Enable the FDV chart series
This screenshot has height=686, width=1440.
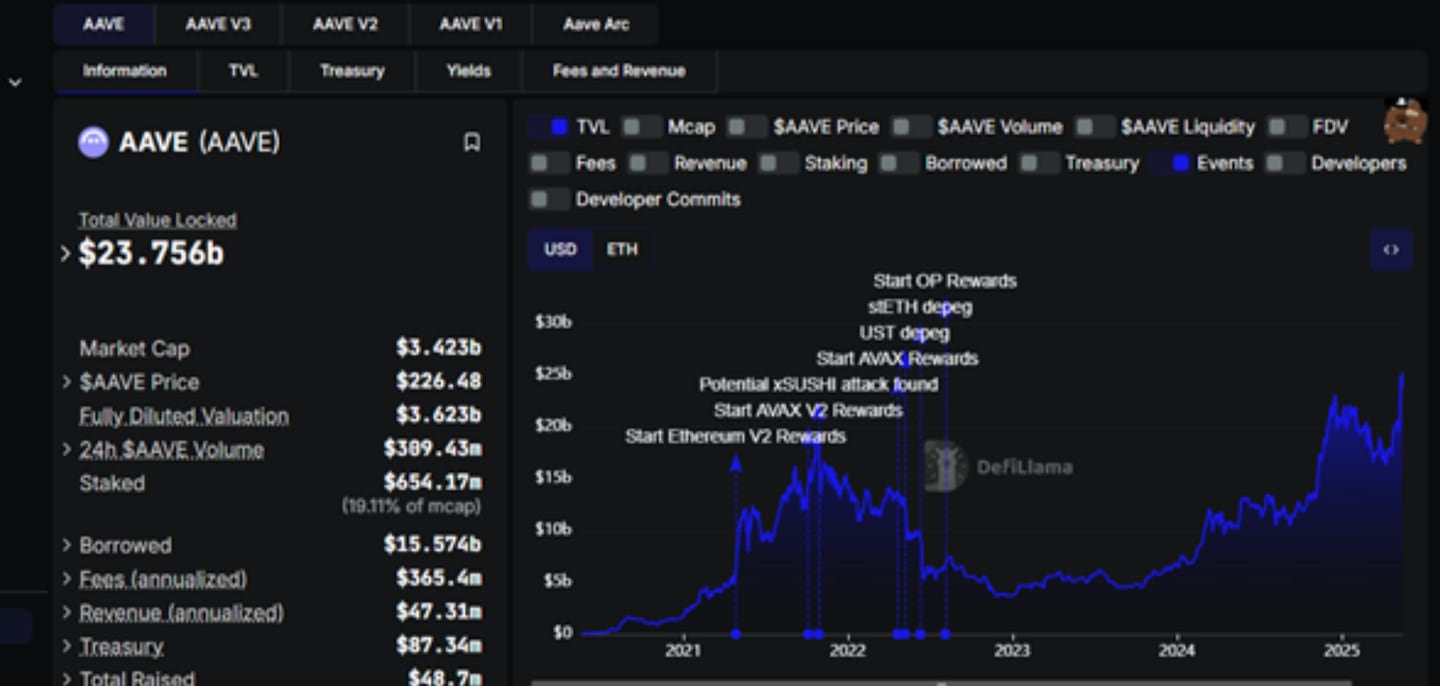(1287, 127)
